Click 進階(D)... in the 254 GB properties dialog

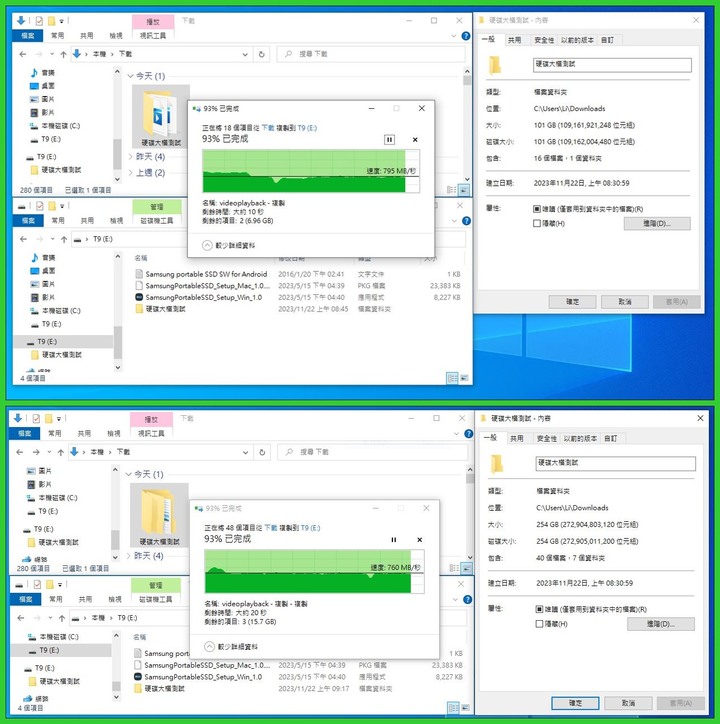(x=661, y=624)
